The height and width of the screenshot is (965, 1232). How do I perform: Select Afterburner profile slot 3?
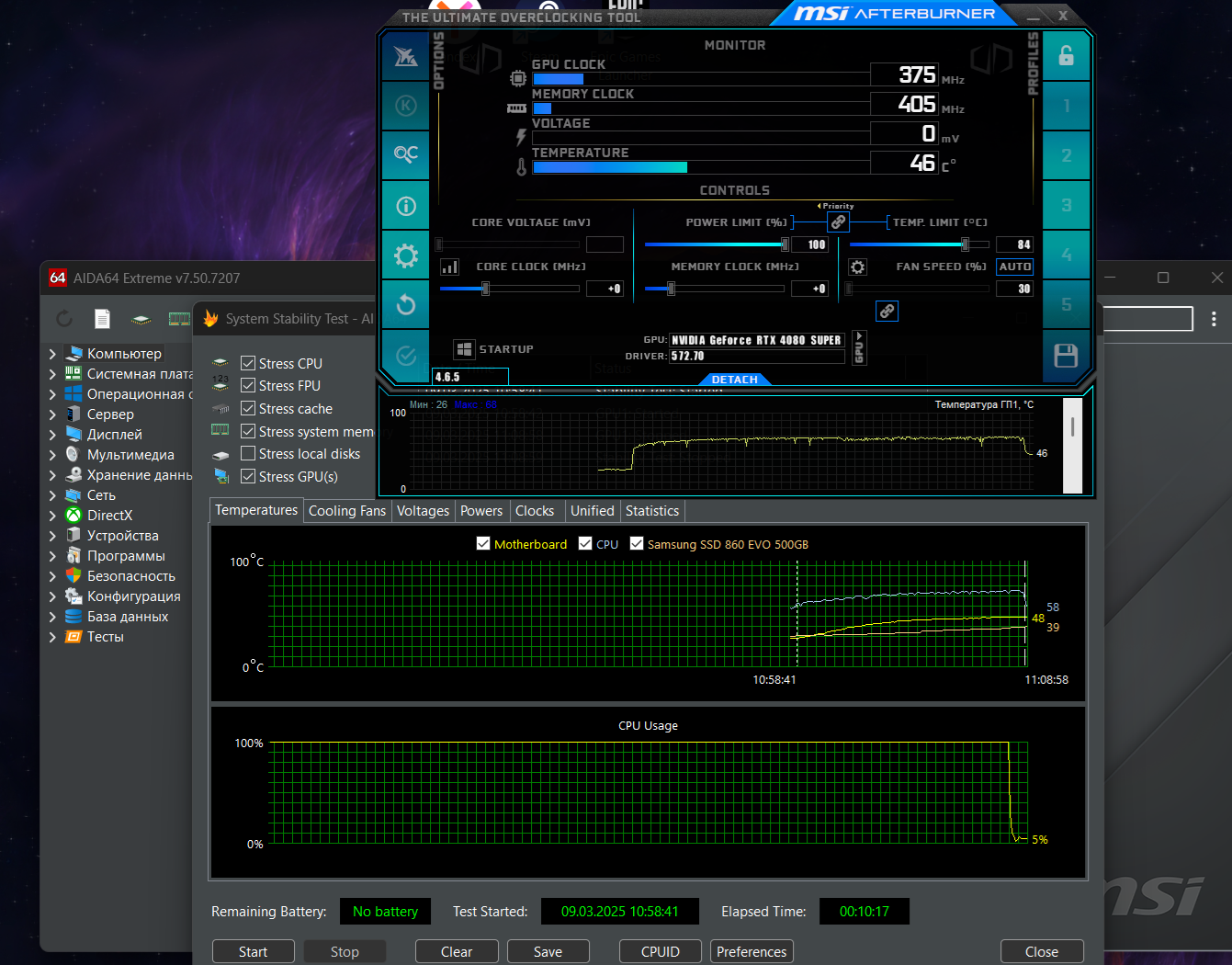[x=1066, y=205]
